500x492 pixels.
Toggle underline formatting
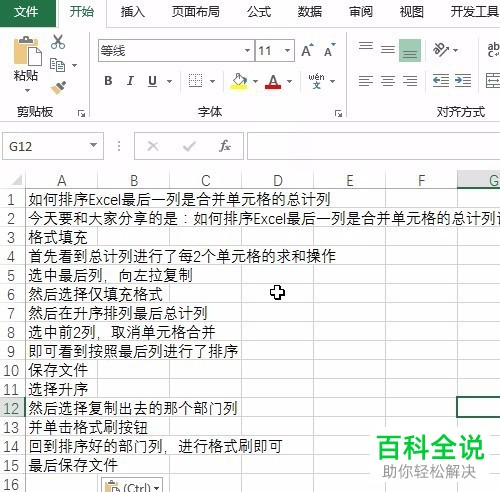152,81
